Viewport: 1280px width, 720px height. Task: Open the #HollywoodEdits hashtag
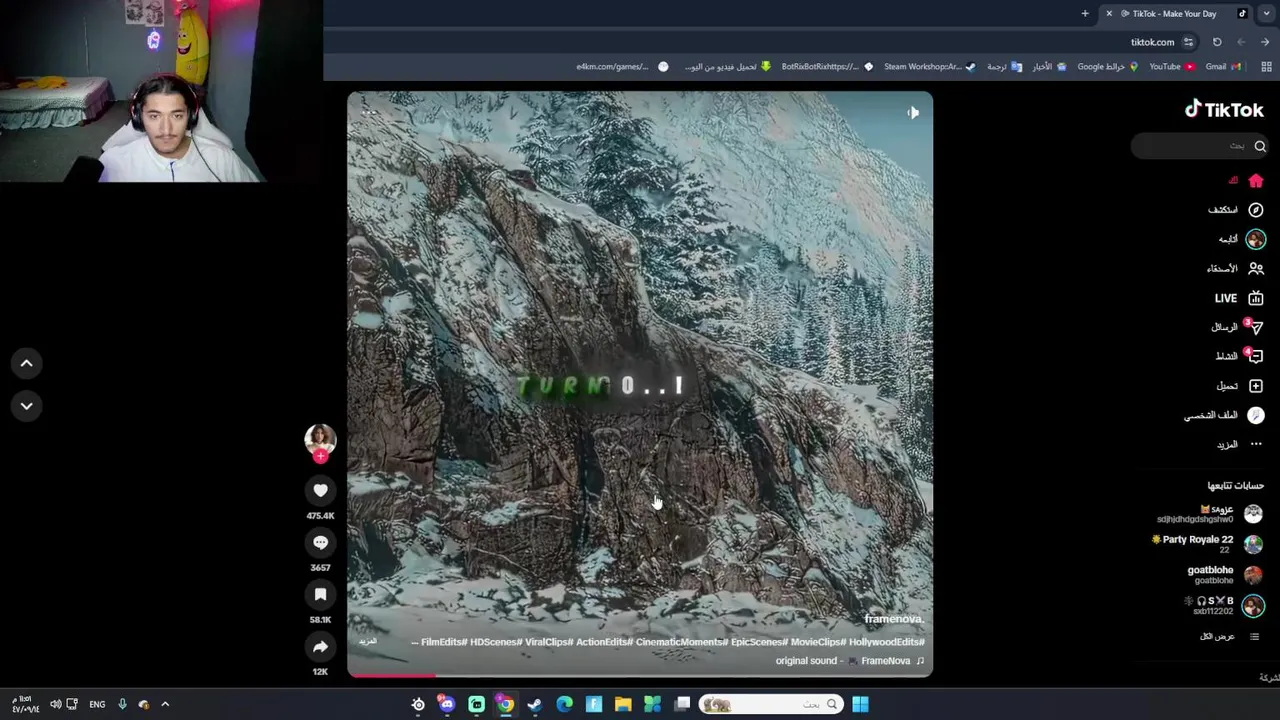point(886,642)
